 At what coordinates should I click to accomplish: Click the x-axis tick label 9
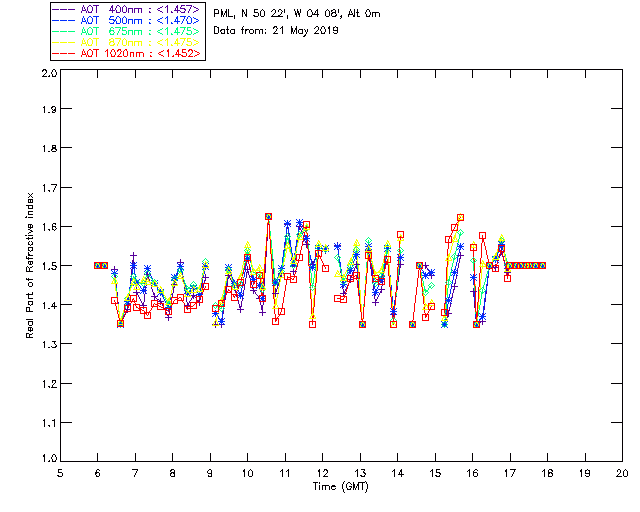[210, 473]
